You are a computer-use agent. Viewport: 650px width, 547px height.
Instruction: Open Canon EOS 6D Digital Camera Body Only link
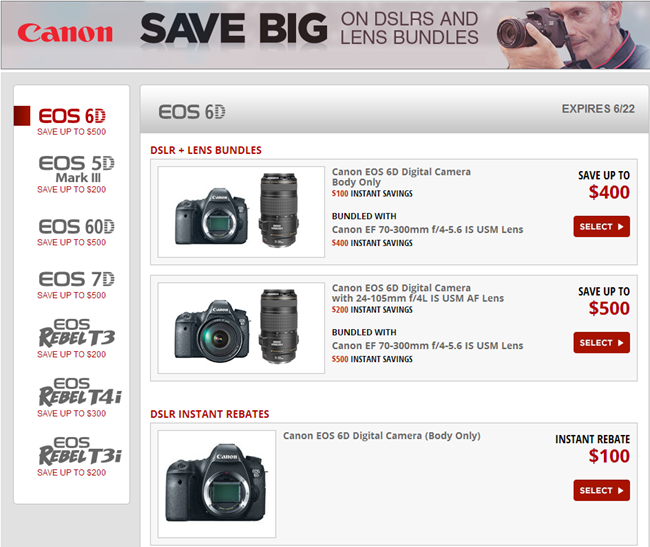click(401, 177)
